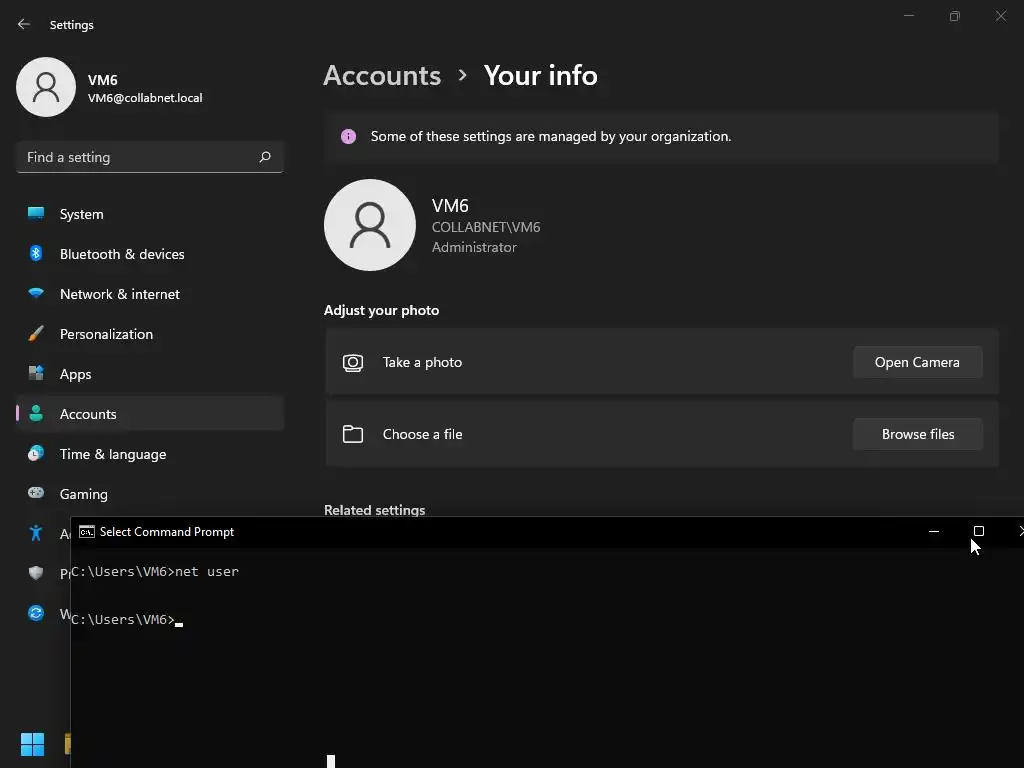Click the 'Your info' page title
1024x768 pixels.
click(x=540, y=76)
